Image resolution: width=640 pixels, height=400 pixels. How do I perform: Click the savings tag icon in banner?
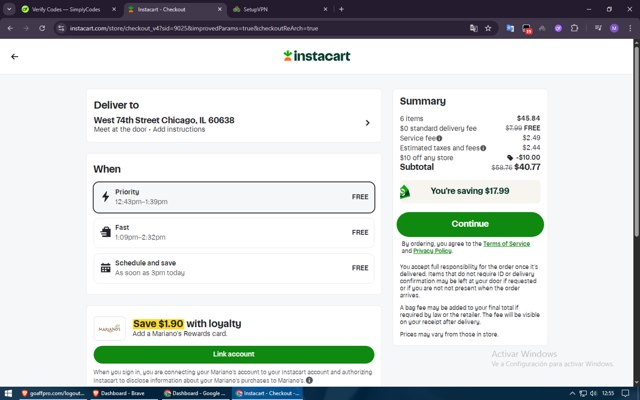pos(404,191)
